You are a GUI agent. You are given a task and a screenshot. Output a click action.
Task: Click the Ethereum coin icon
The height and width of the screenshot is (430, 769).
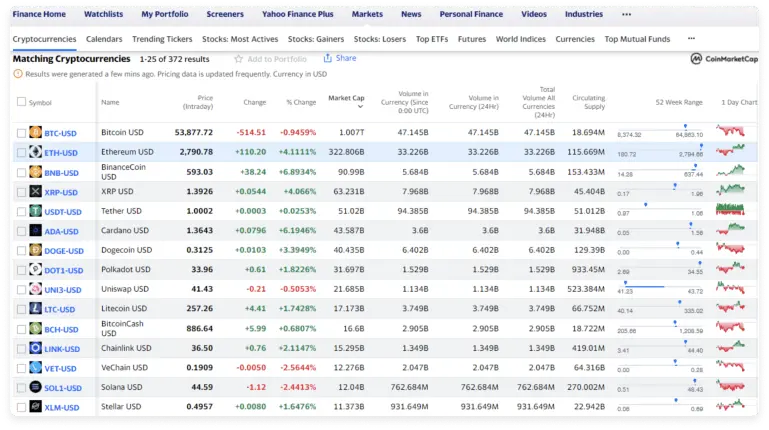pos(36,152)
